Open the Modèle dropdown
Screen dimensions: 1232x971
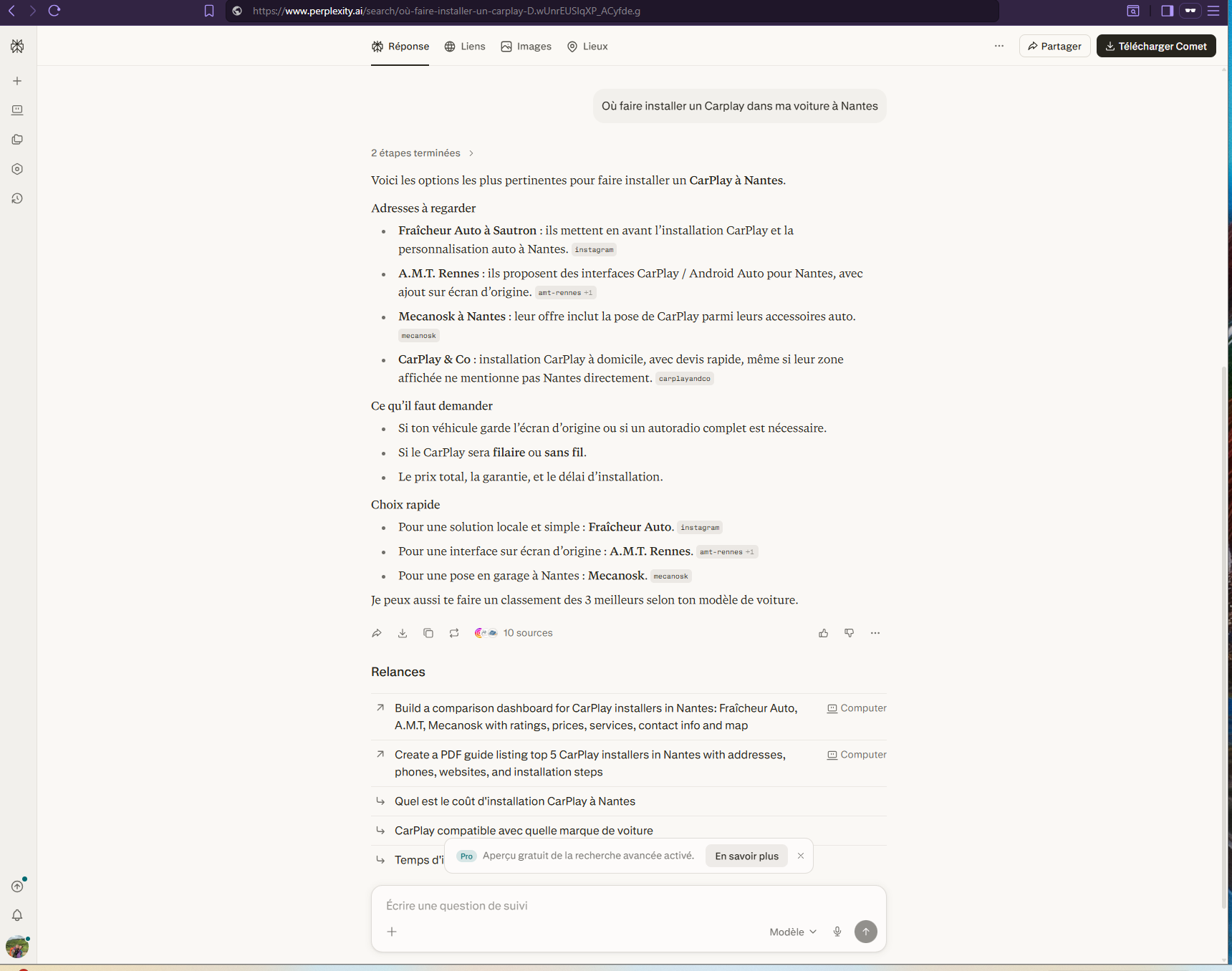pos(793,932)
